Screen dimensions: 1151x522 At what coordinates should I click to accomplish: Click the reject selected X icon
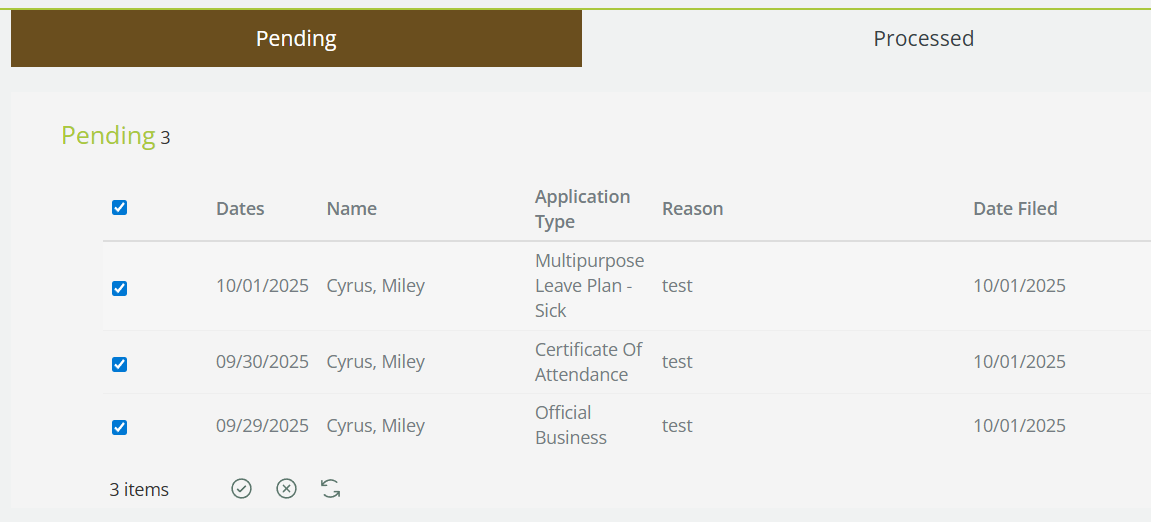tap(287, 488)
